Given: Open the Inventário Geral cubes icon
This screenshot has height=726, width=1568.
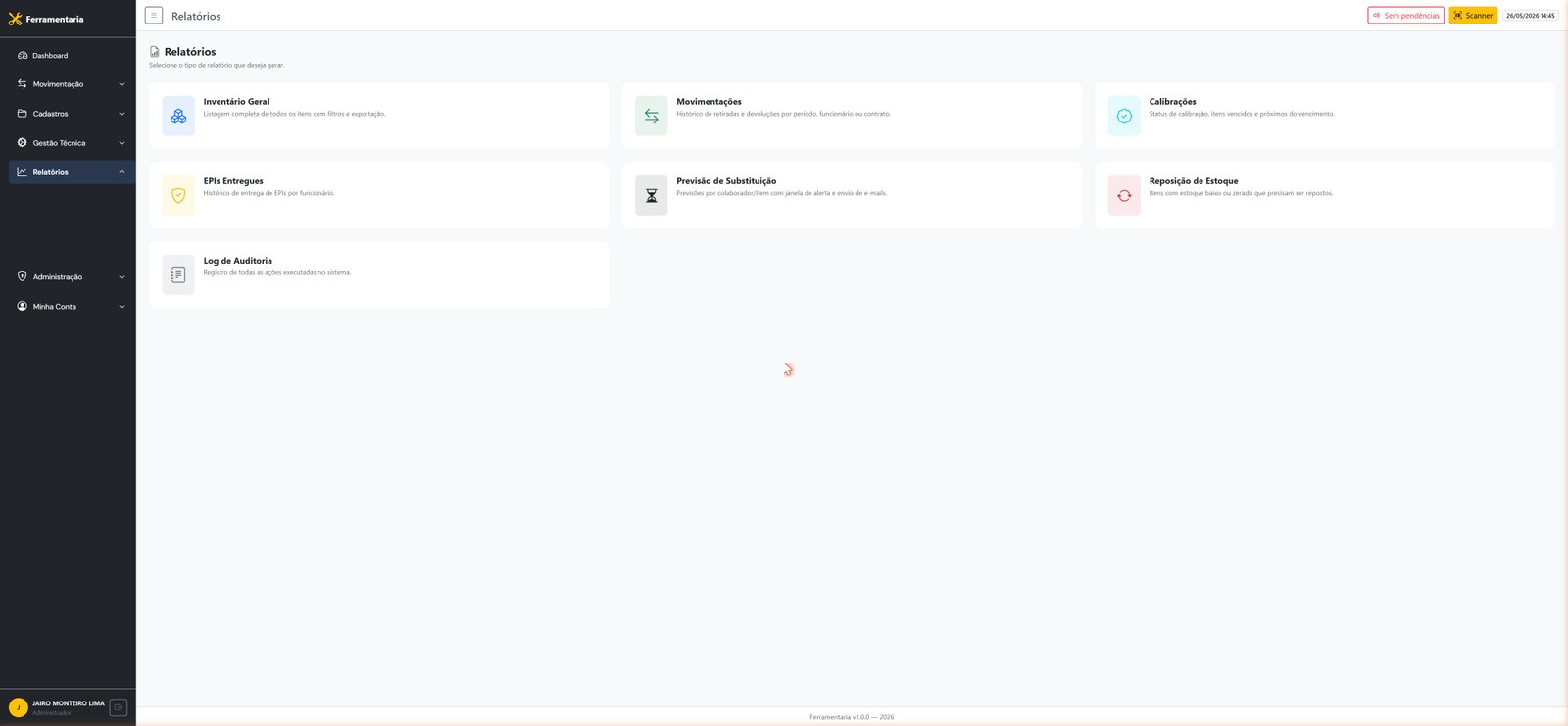Looking at the screenshot, I should click(178, 116).
